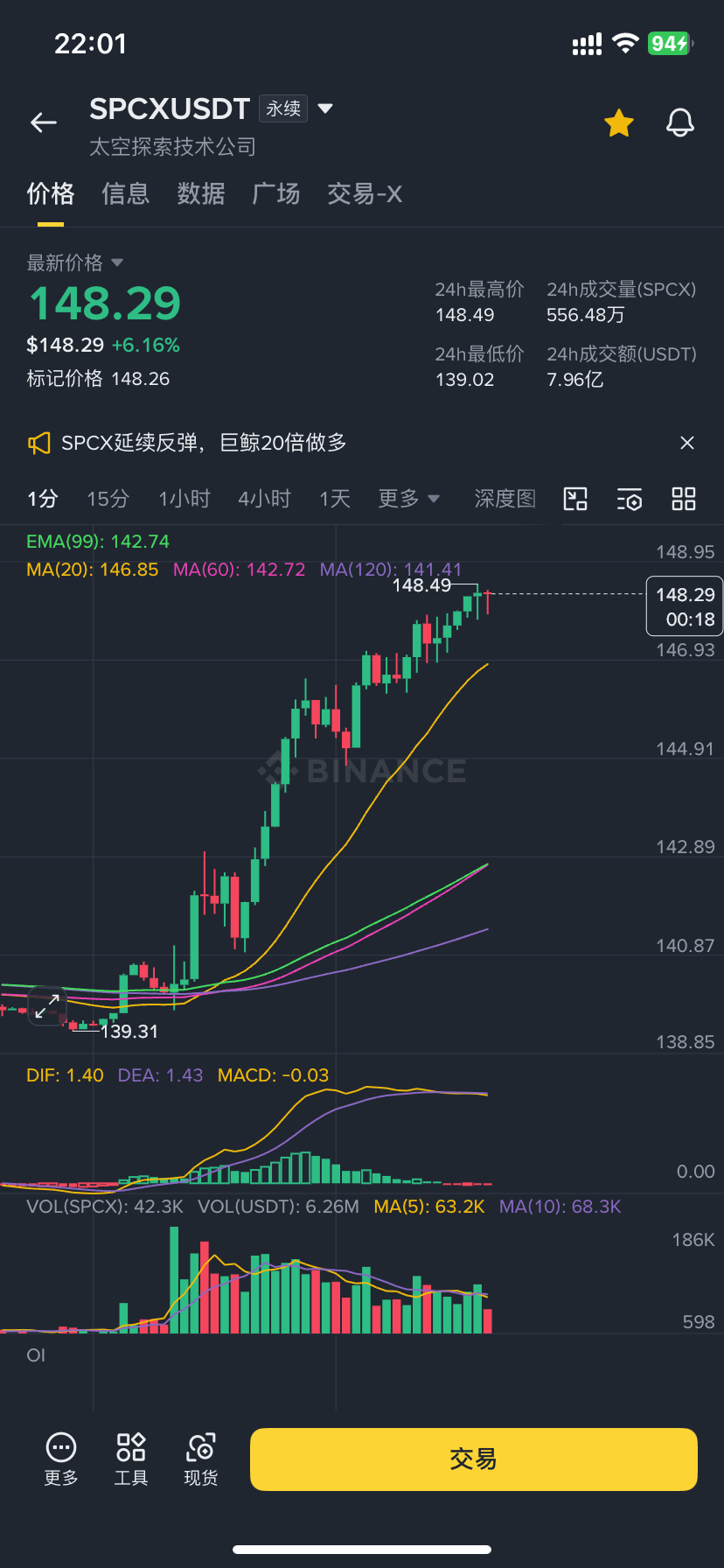Tap the MA(60): 142.72 label
724x1568 pixels.
pyautogui.click(x=240, y=570)
